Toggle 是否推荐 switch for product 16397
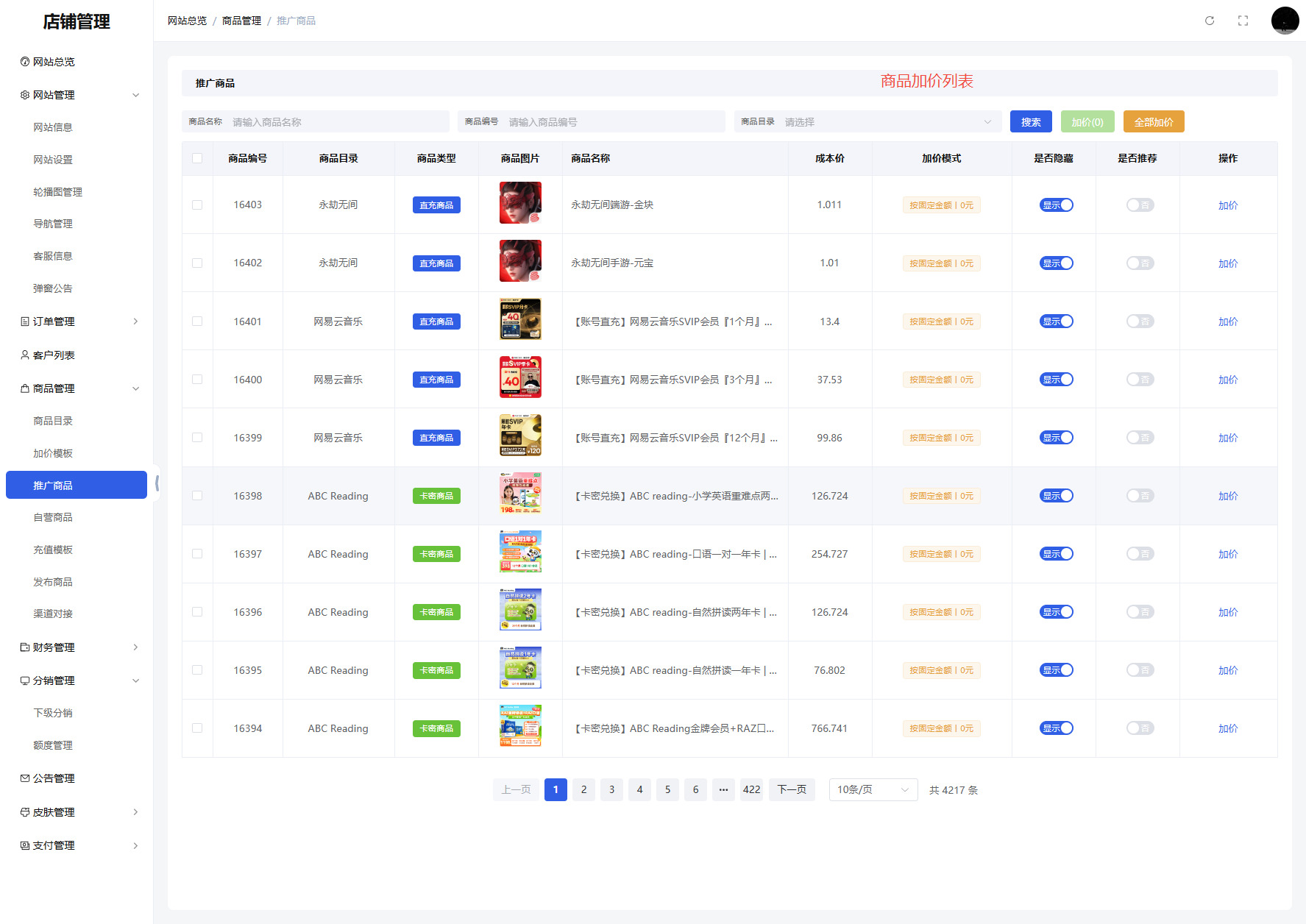This screenshot has height=924, width=1306. tap(1140, 554)
